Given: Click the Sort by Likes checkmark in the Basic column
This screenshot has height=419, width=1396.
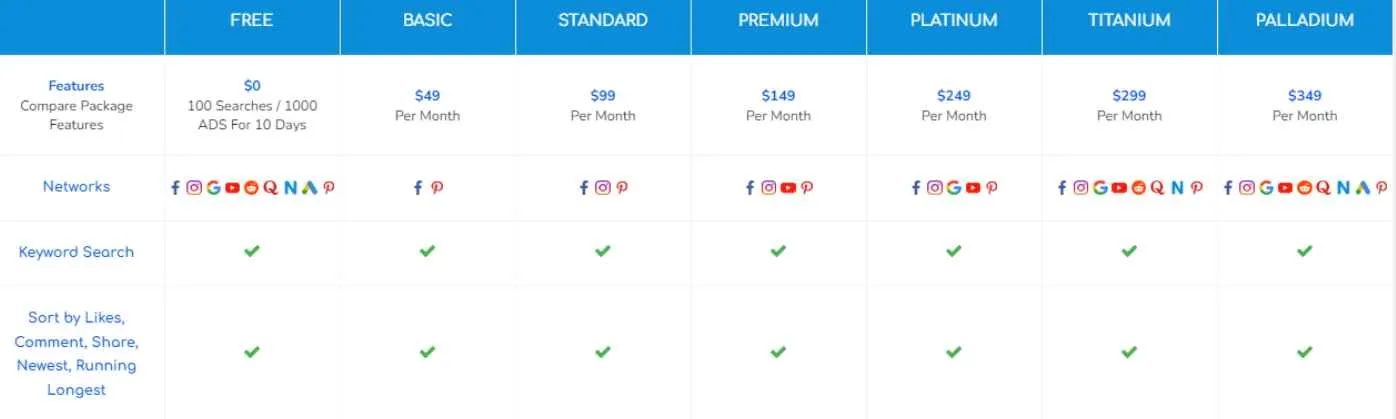Looking at the screenshot, I should pyautogui.click(x=427, y=352).
